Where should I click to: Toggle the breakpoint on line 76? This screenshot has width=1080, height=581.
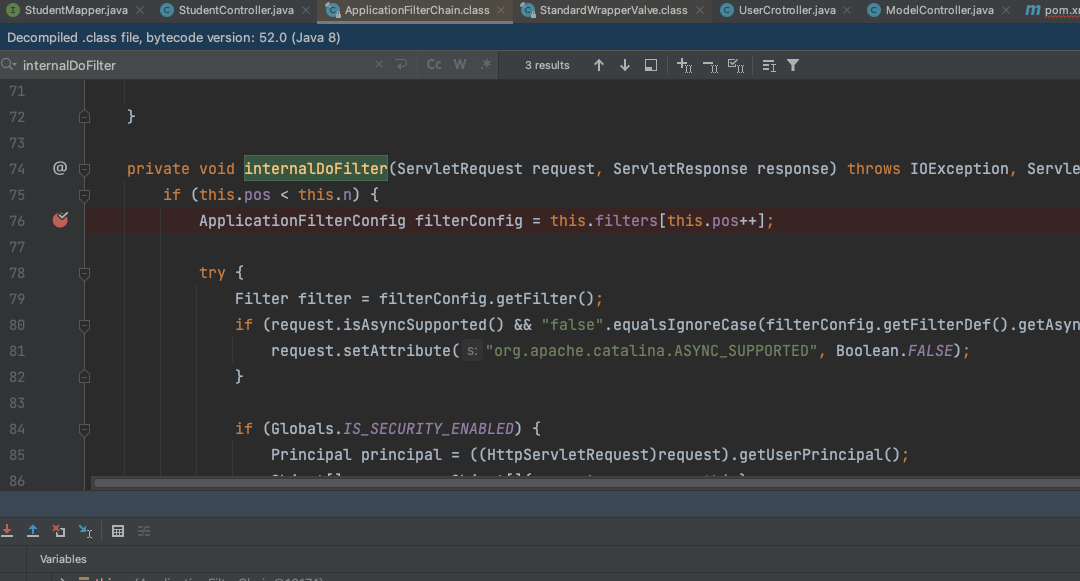coord(61,220)
